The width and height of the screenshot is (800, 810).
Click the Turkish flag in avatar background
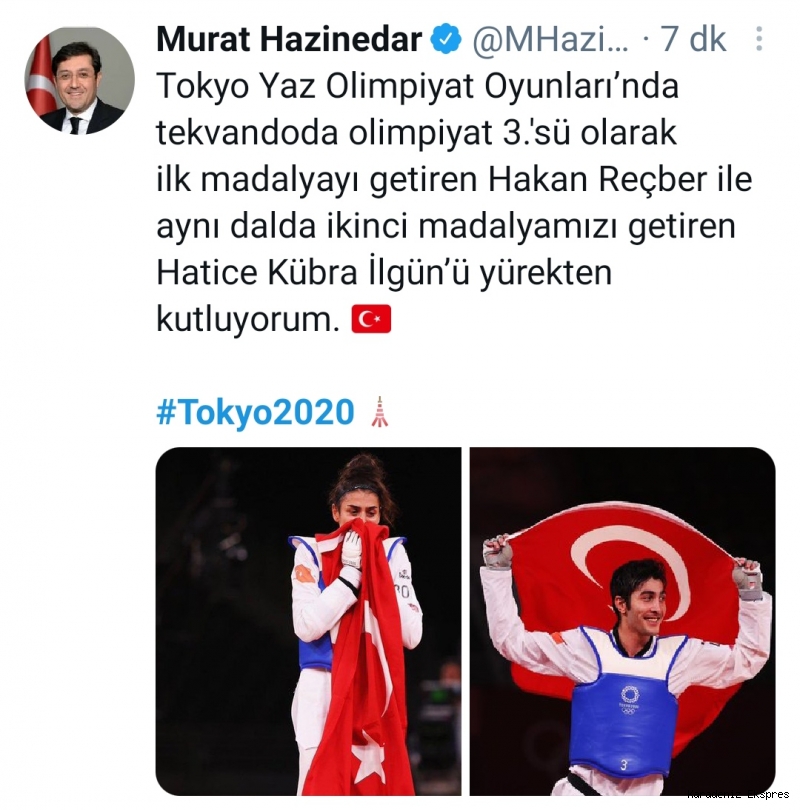40,77
